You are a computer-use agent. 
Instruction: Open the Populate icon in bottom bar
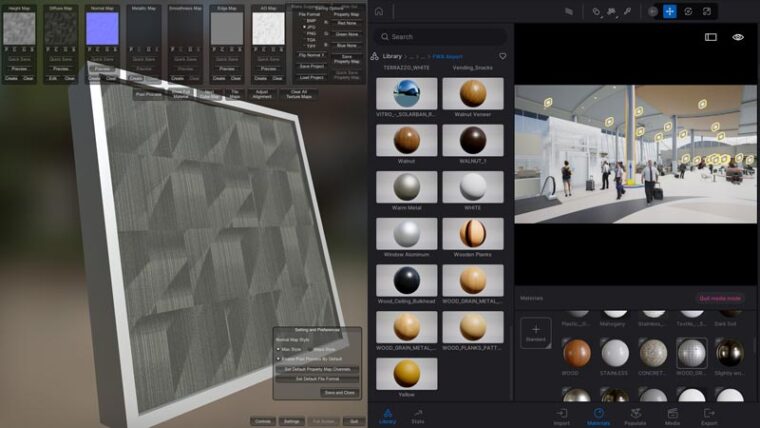635,416
